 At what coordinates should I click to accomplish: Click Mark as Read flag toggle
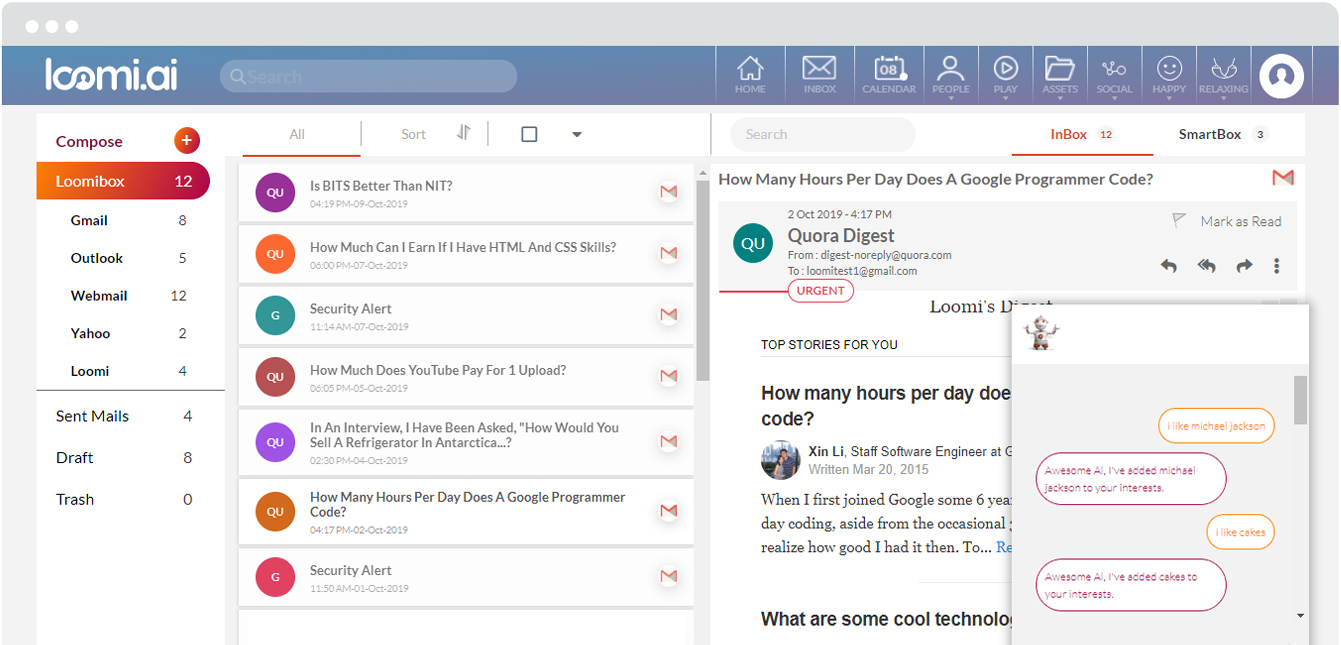1179,220
